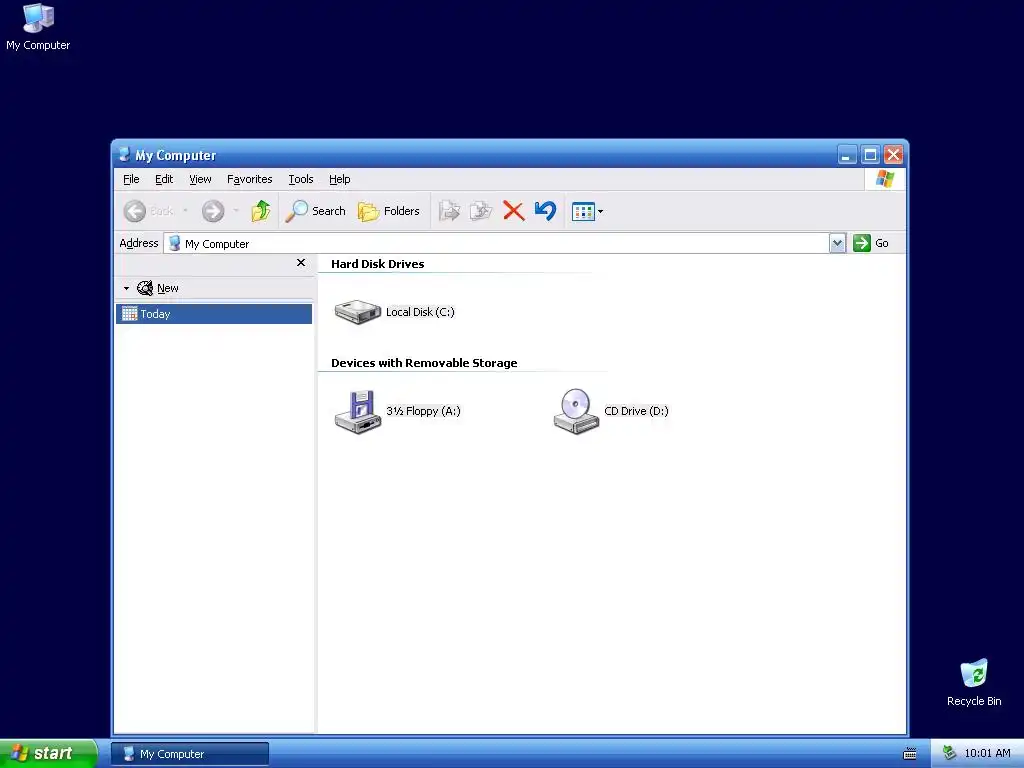Screen dimensions: 1024x768
Task: Click the My Computer title bar icon
Action: [124, 155]
